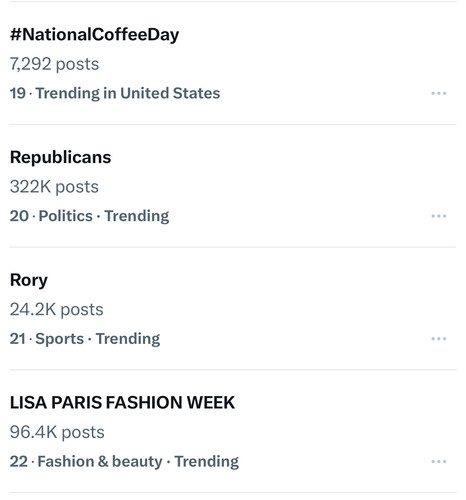The height and width of the screenshot is (500, 466).
Task: Open more options for #NationalCoffeeDay trend
Action: pyautogui.click(x=438, y=93)
